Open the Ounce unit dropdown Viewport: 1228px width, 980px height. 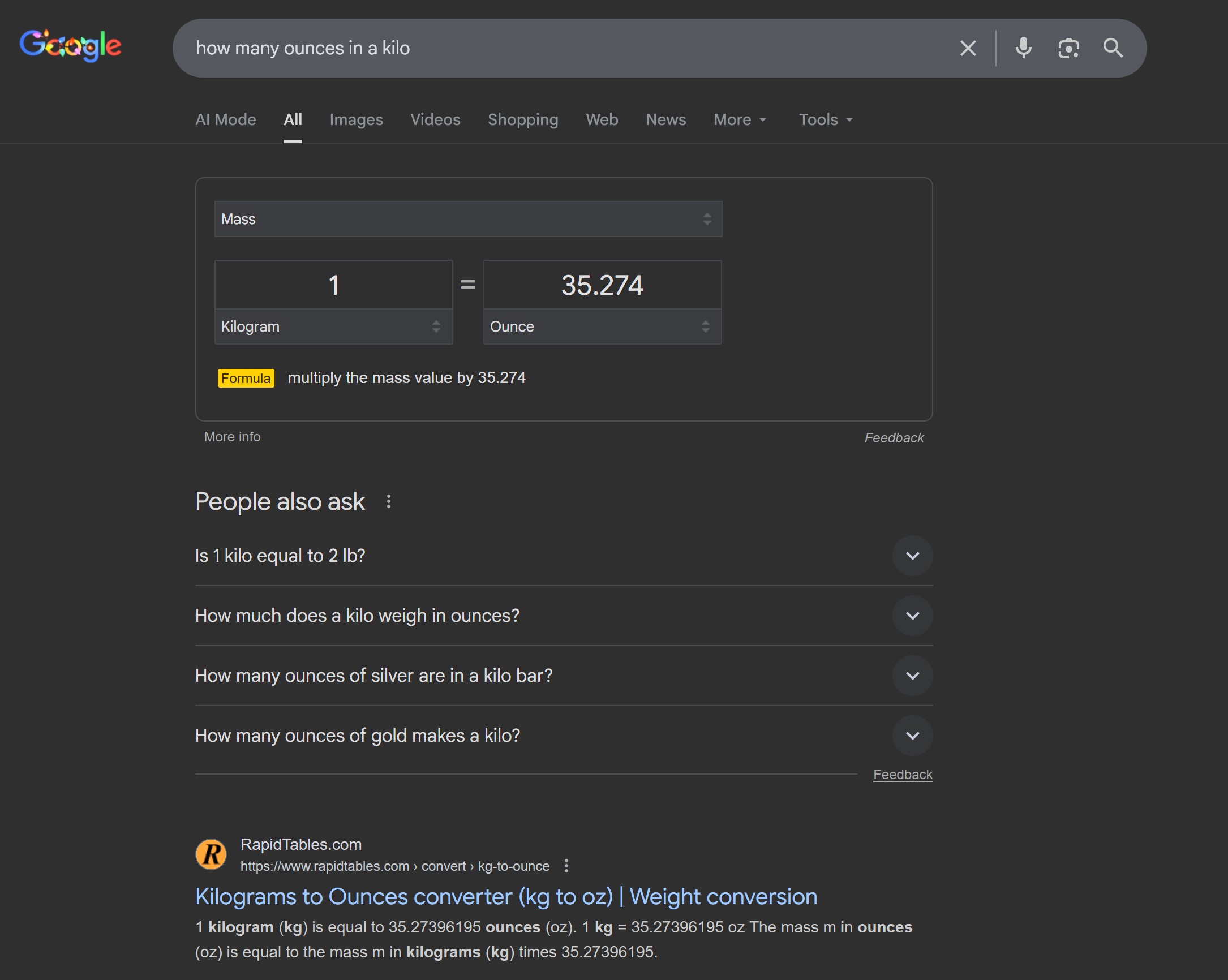tap(602, 327)
